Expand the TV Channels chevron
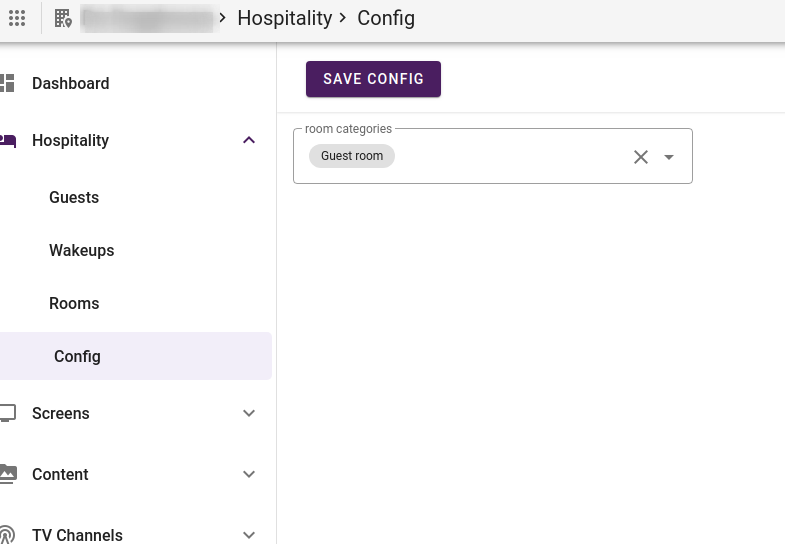Viewport: 785px width, 544px height. (249, 535)
